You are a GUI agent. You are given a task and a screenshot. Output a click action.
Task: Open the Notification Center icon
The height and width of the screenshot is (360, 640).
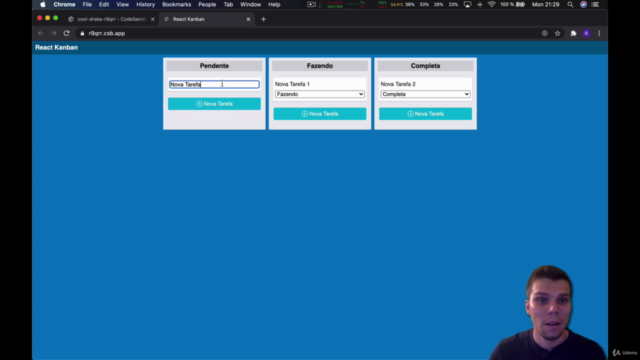pyautogui.click(x=596, y=4)
